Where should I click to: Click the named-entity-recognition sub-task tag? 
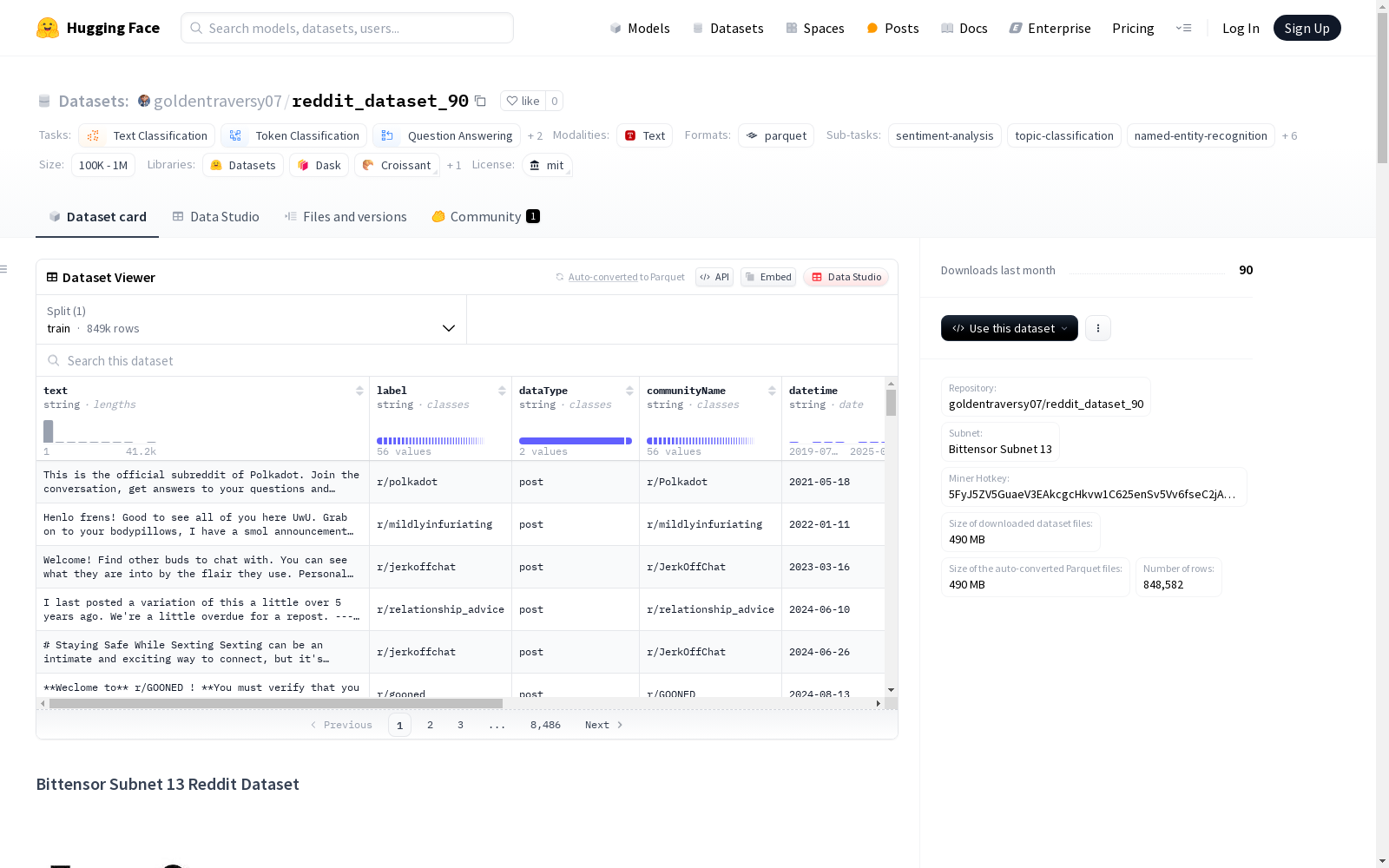click(x=1201, y=135)
